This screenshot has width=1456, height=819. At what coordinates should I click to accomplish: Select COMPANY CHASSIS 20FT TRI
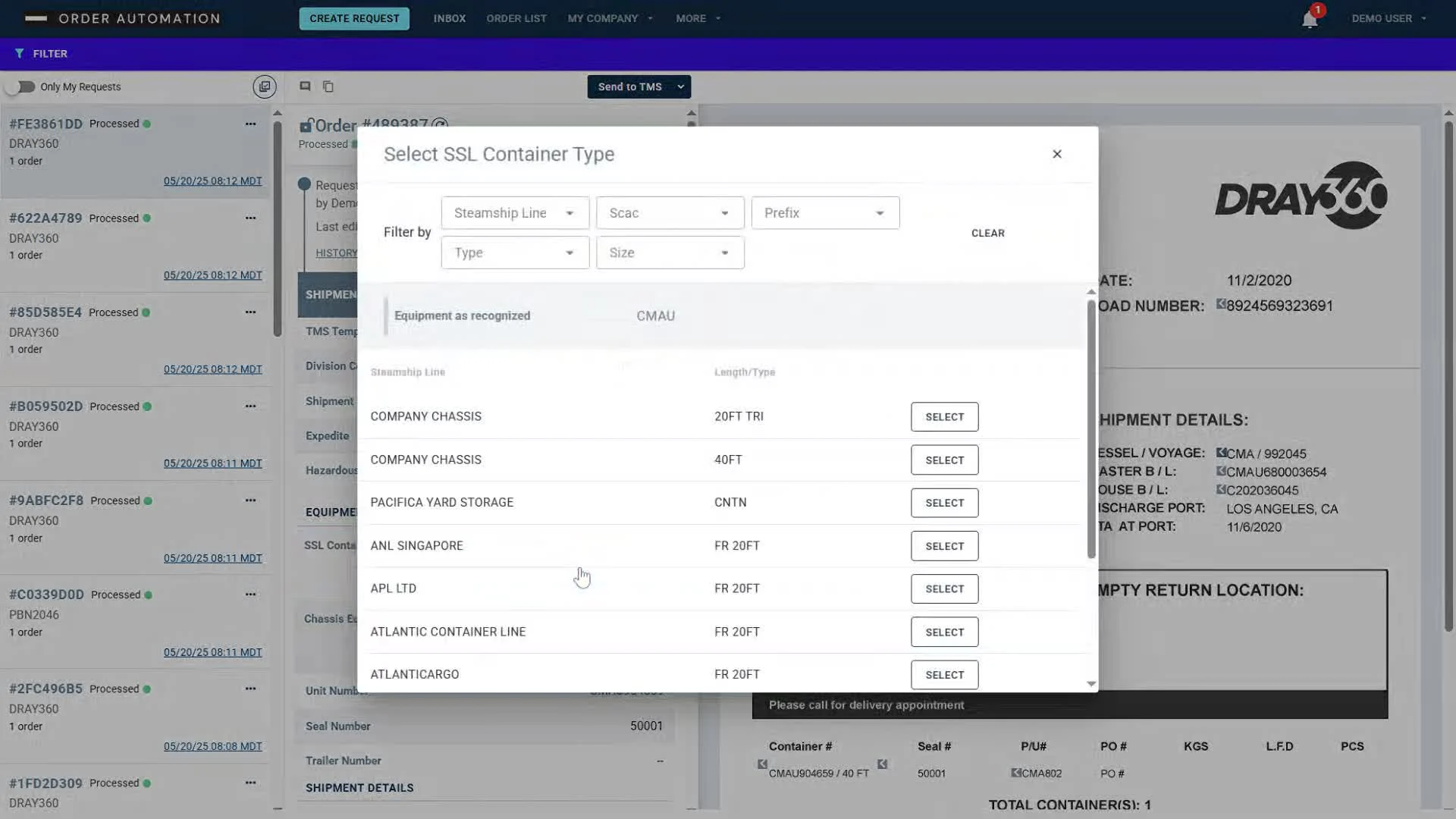944,417
